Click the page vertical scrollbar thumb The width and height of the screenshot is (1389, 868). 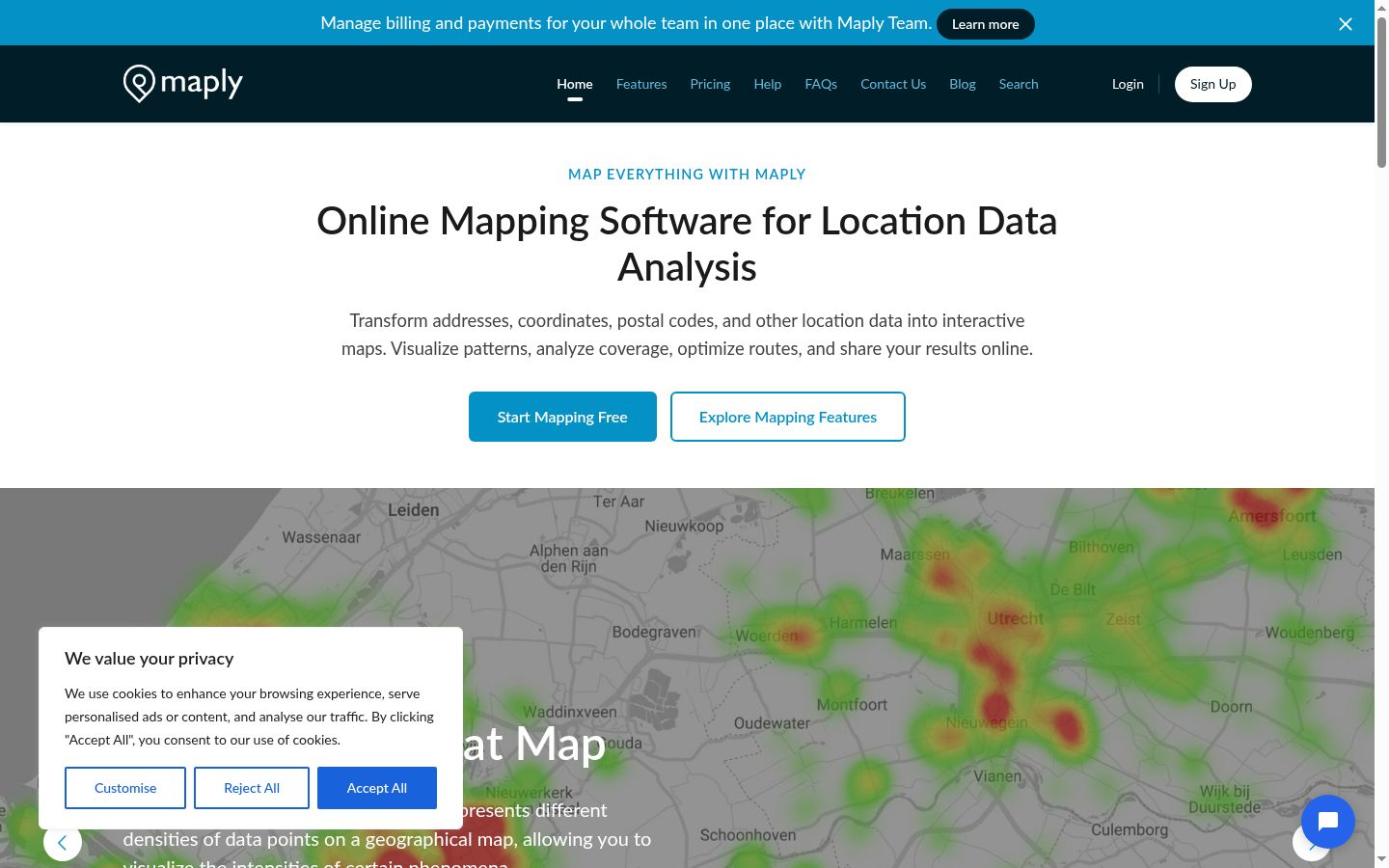pos(1381,92)
